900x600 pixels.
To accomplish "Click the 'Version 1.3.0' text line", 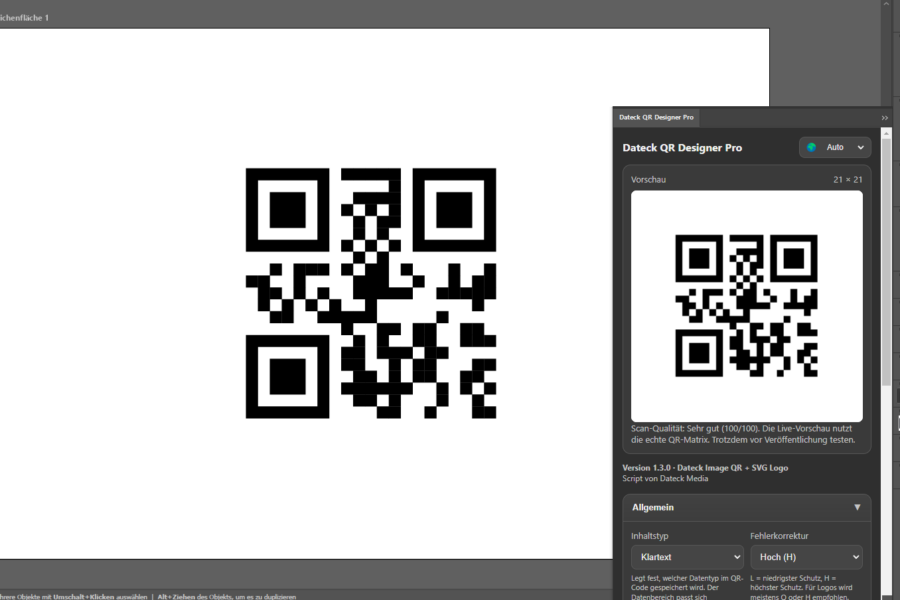I will (705, 468).
